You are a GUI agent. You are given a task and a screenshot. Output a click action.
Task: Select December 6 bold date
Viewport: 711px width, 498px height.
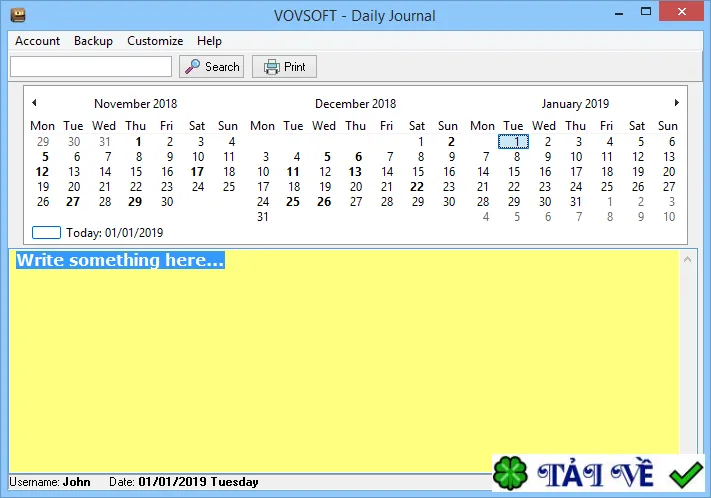click(x=359, y=157)
